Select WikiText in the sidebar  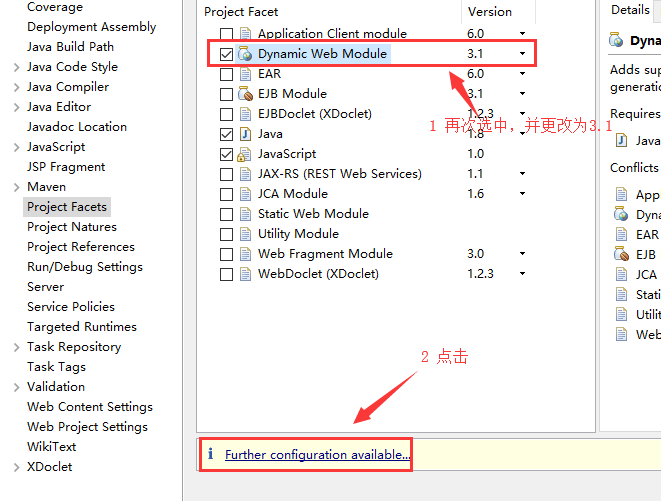51,447
